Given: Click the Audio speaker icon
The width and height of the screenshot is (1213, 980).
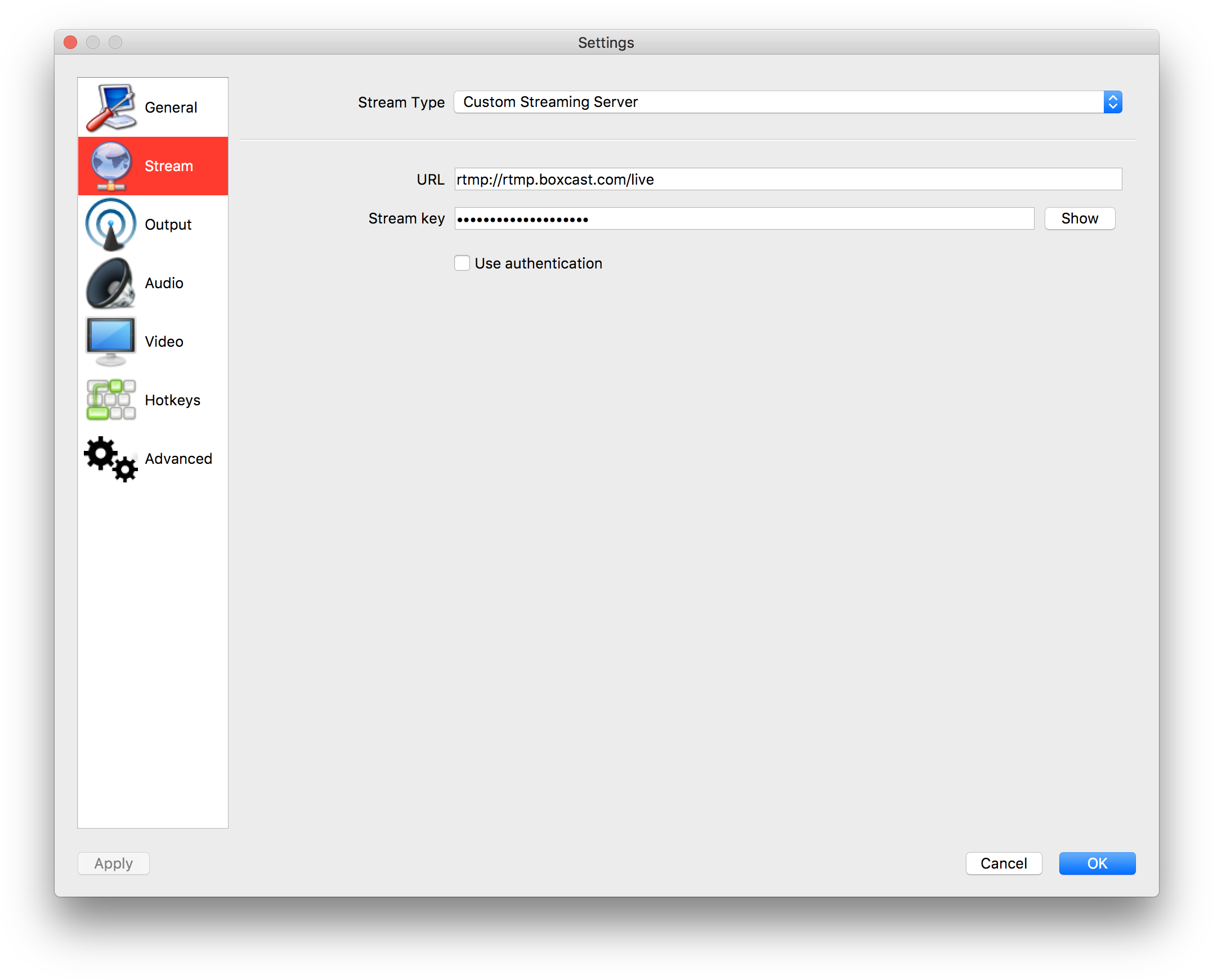Looking at the screenshot, I should click(111, 283).
